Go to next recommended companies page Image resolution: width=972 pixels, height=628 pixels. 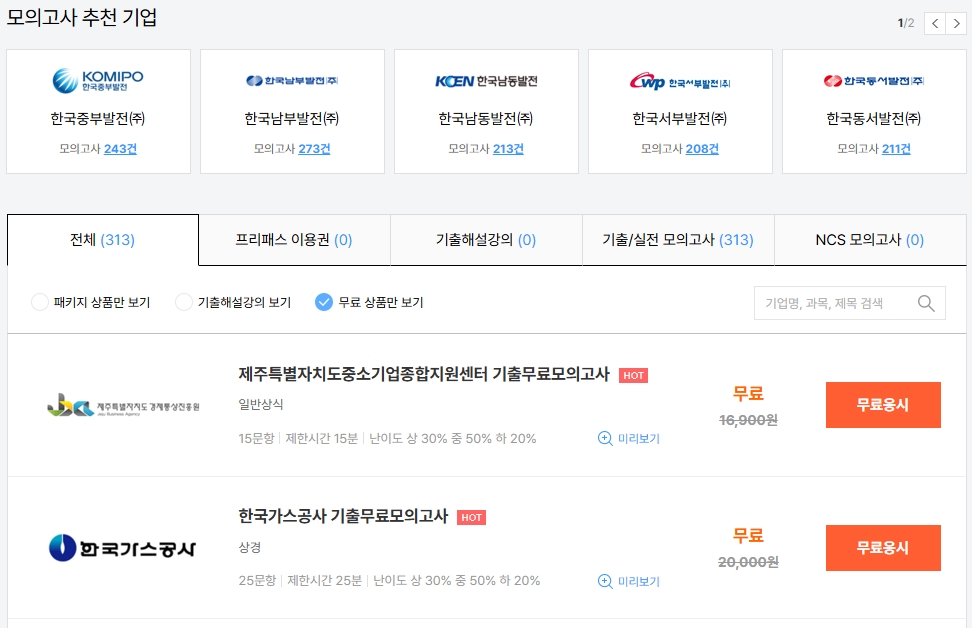(957, 24)
